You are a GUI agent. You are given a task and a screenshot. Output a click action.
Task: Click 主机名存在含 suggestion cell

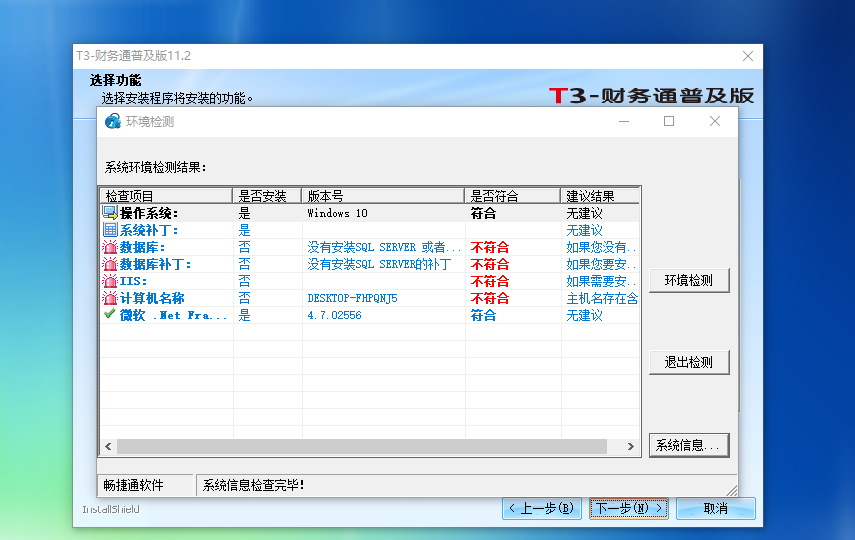pos(602,298)
